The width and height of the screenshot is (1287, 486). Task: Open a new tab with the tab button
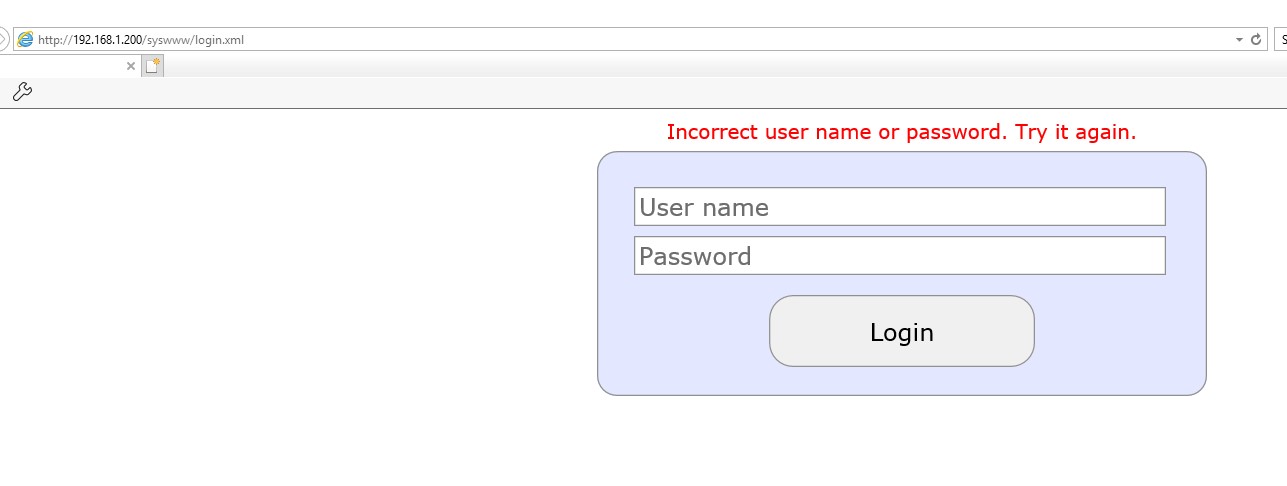click(152, 66)
